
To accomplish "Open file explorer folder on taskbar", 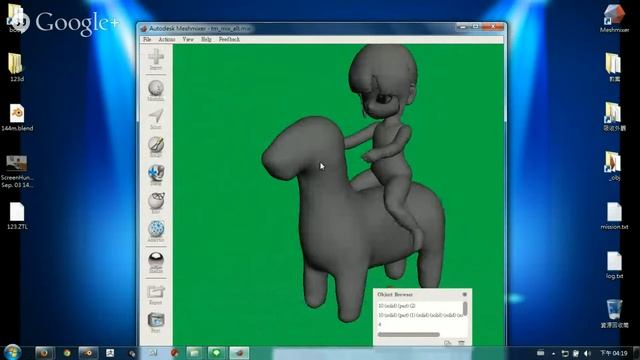I will pyautogui.click(x=194, y=353).
